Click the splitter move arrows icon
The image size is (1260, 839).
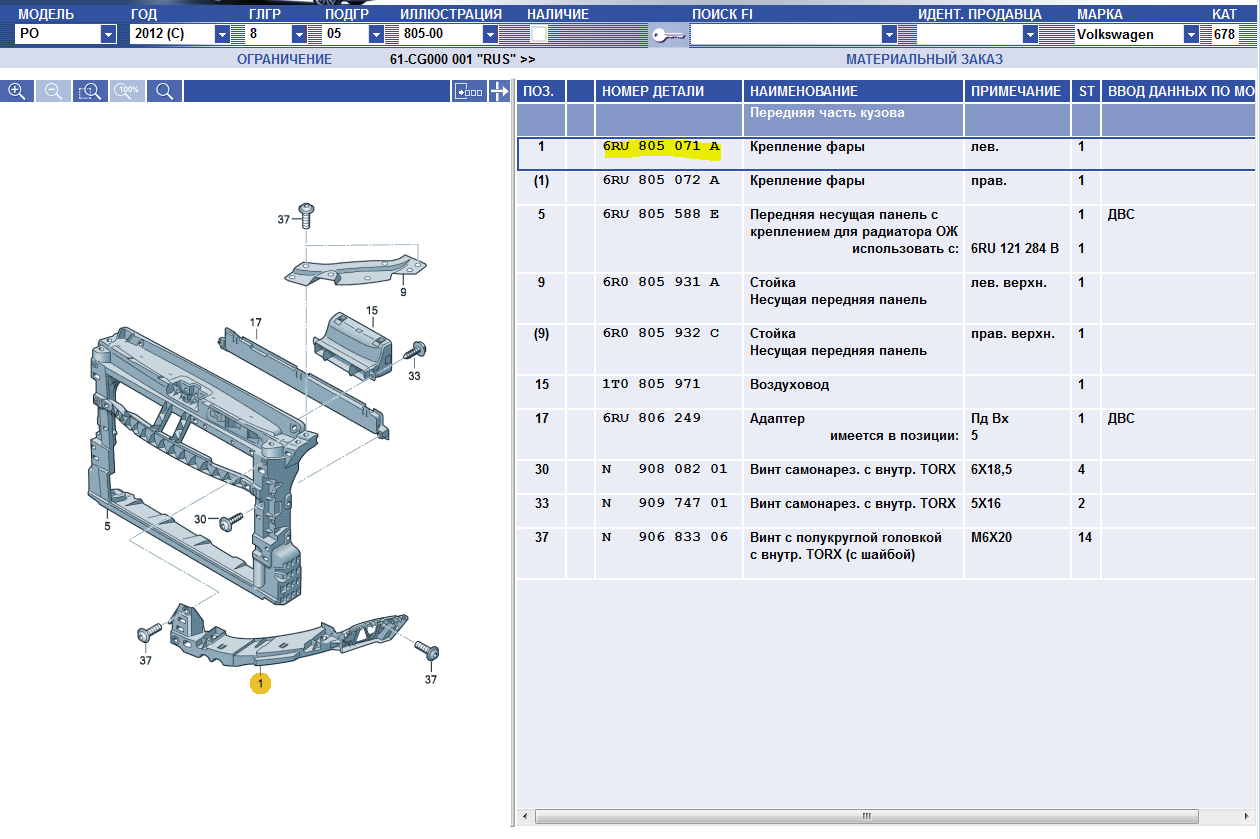[x=500, y=91]
